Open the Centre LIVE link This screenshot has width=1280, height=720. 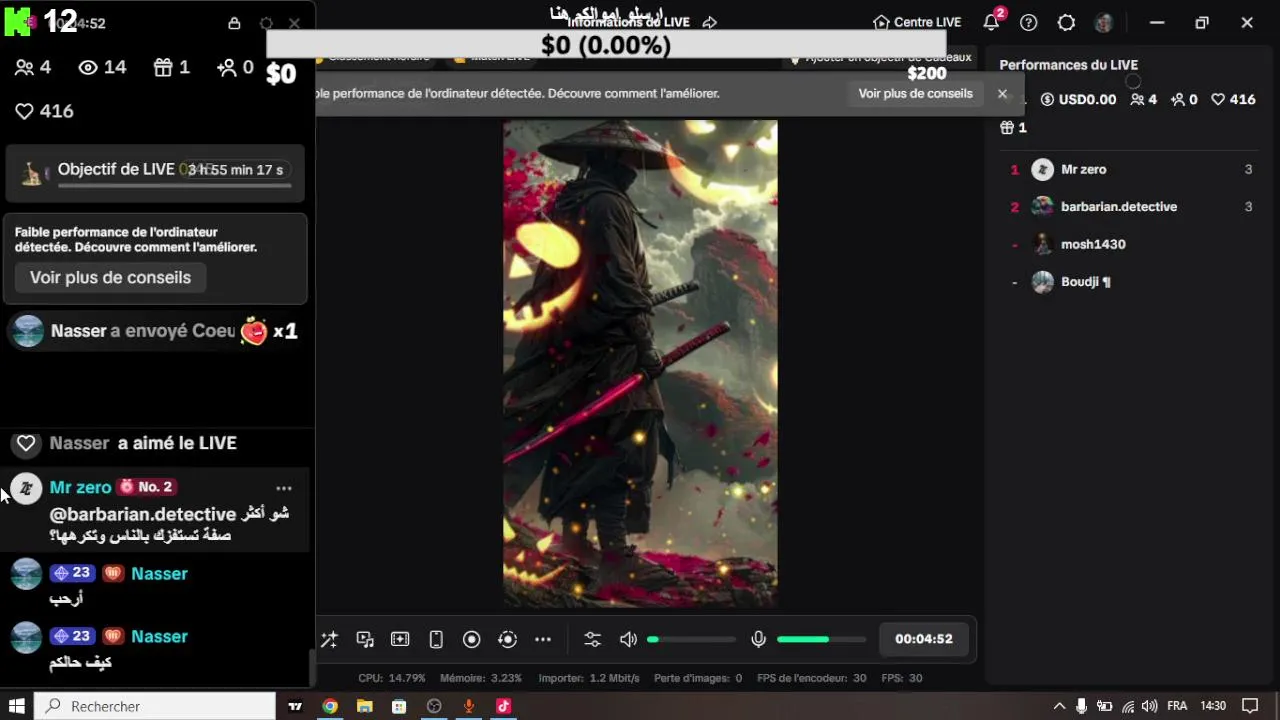tap(917, 22)
